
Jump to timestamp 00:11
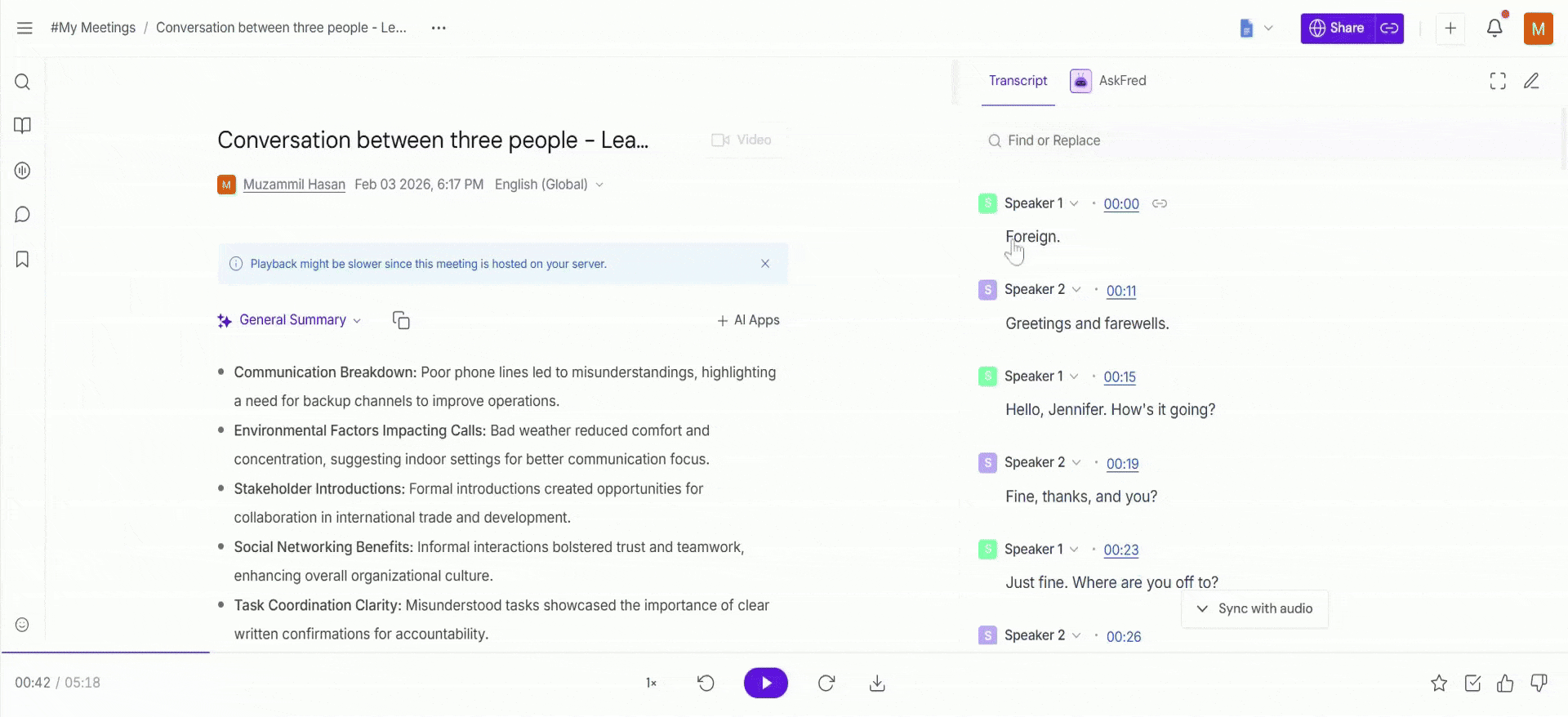(1121, 291)
